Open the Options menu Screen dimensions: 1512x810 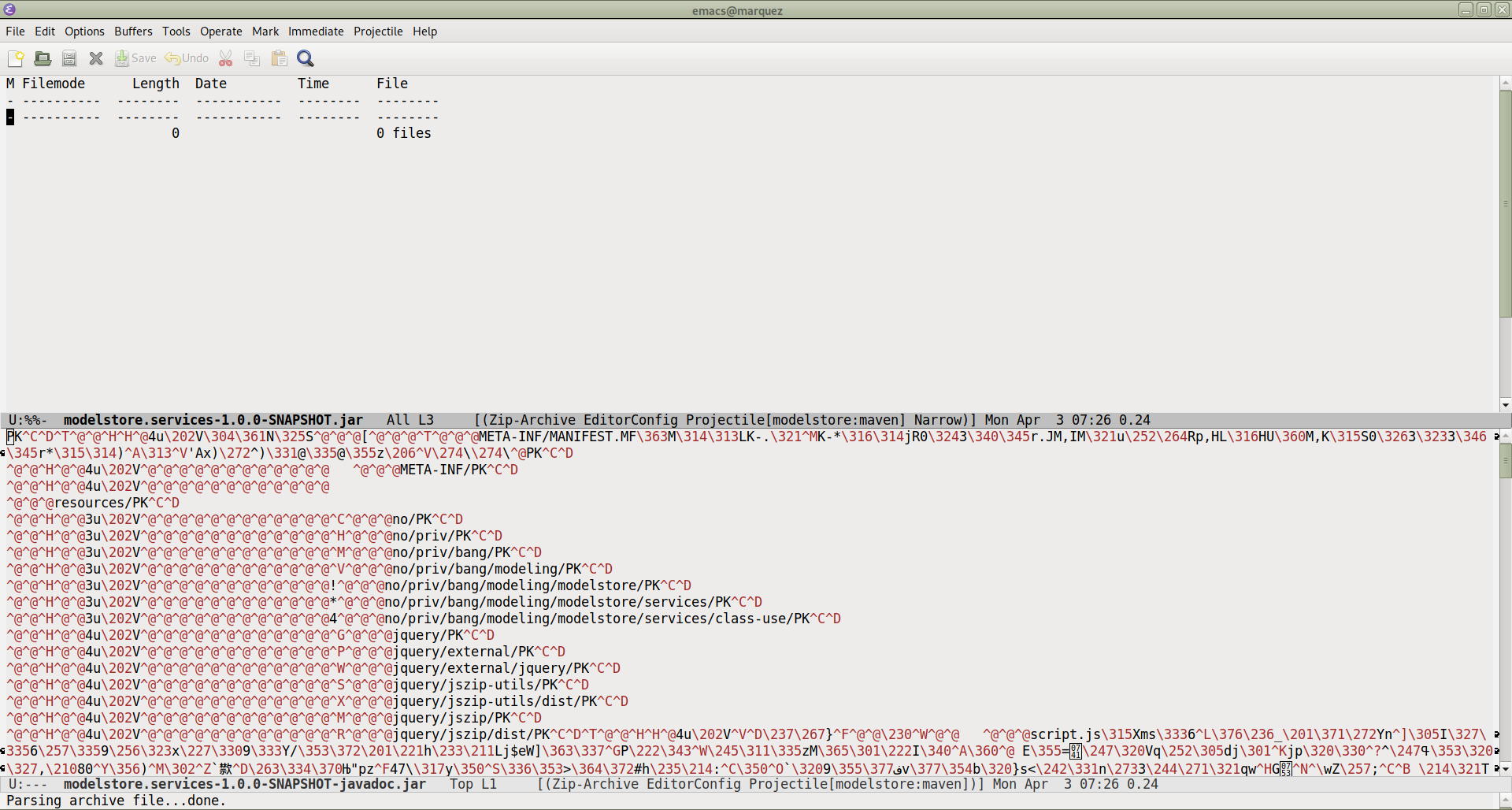coord(84,31)
